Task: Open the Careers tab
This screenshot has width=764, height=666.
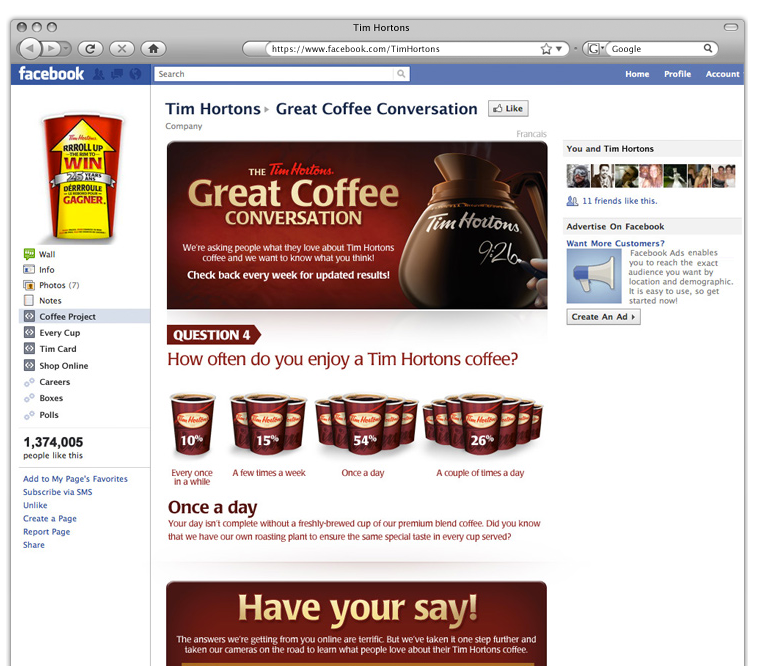Action: pyautogui.click(x=55, y=382)
